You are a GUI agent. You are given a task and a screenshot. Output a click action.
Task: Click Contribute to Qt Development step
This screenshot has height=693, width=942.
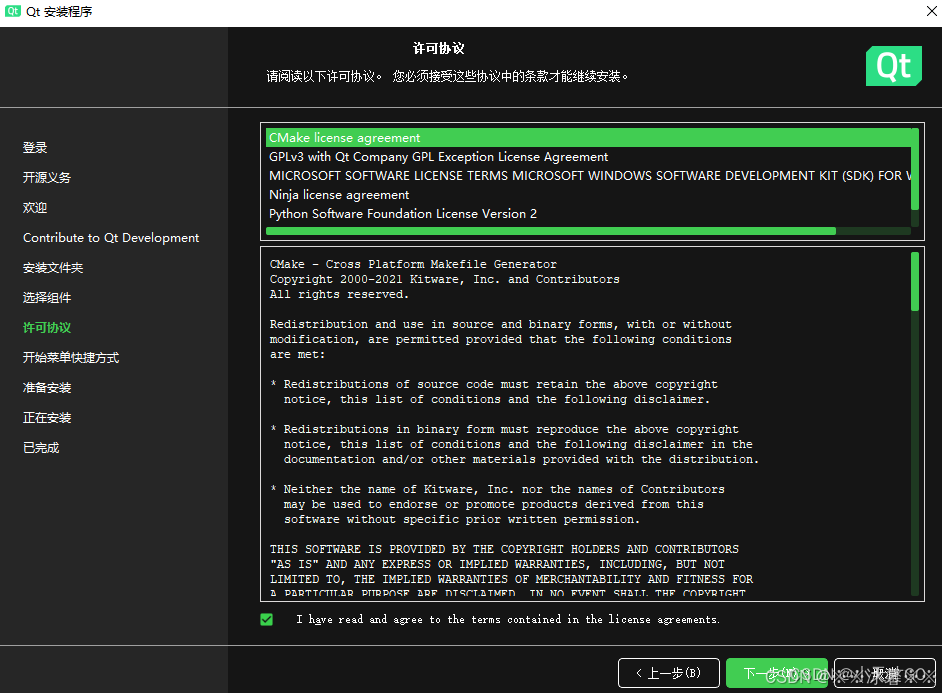pyautogui.click(x=111, y=238)
